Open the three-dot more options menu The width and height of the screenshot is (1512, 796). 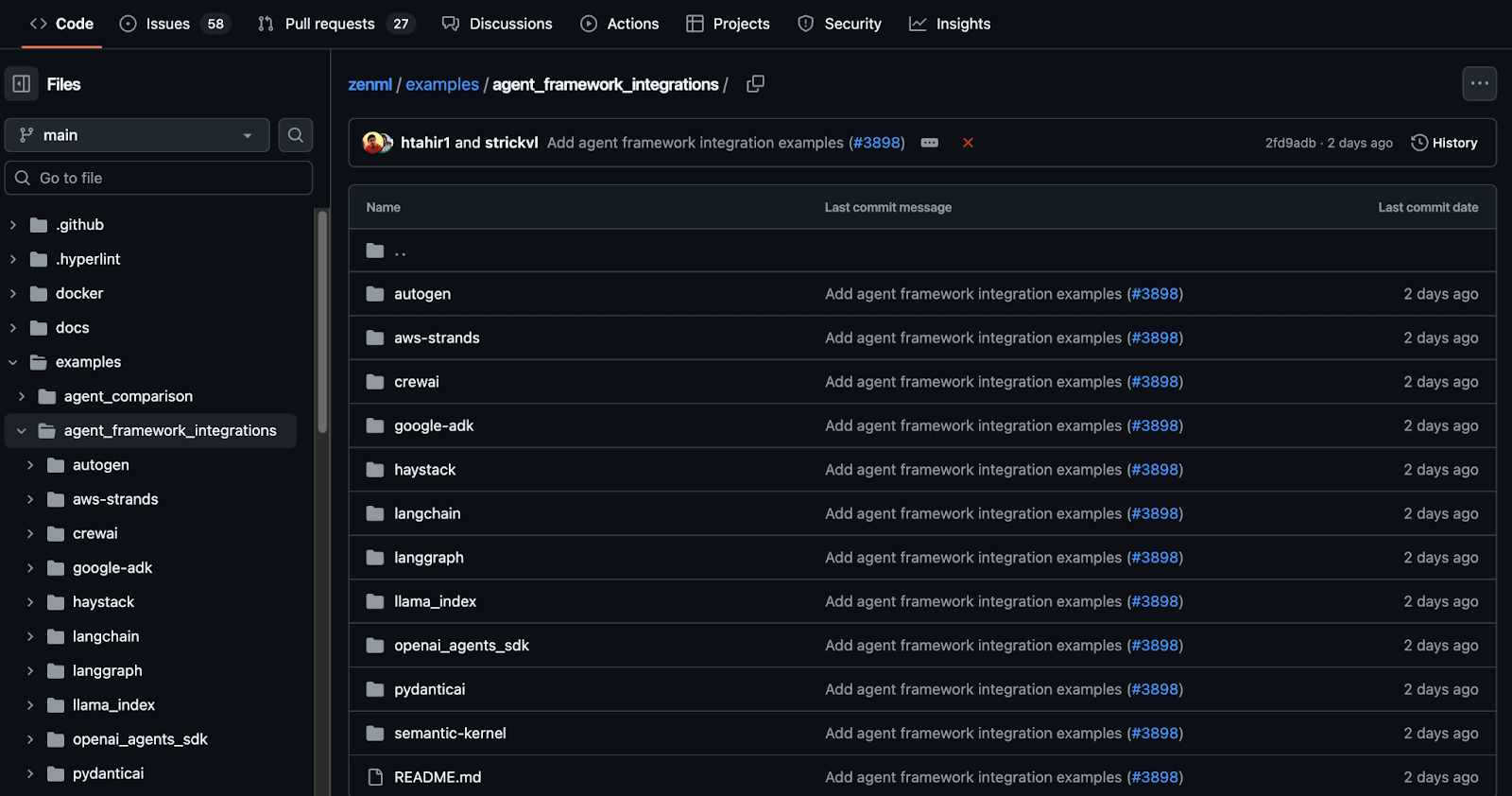tap(1479, 83)
